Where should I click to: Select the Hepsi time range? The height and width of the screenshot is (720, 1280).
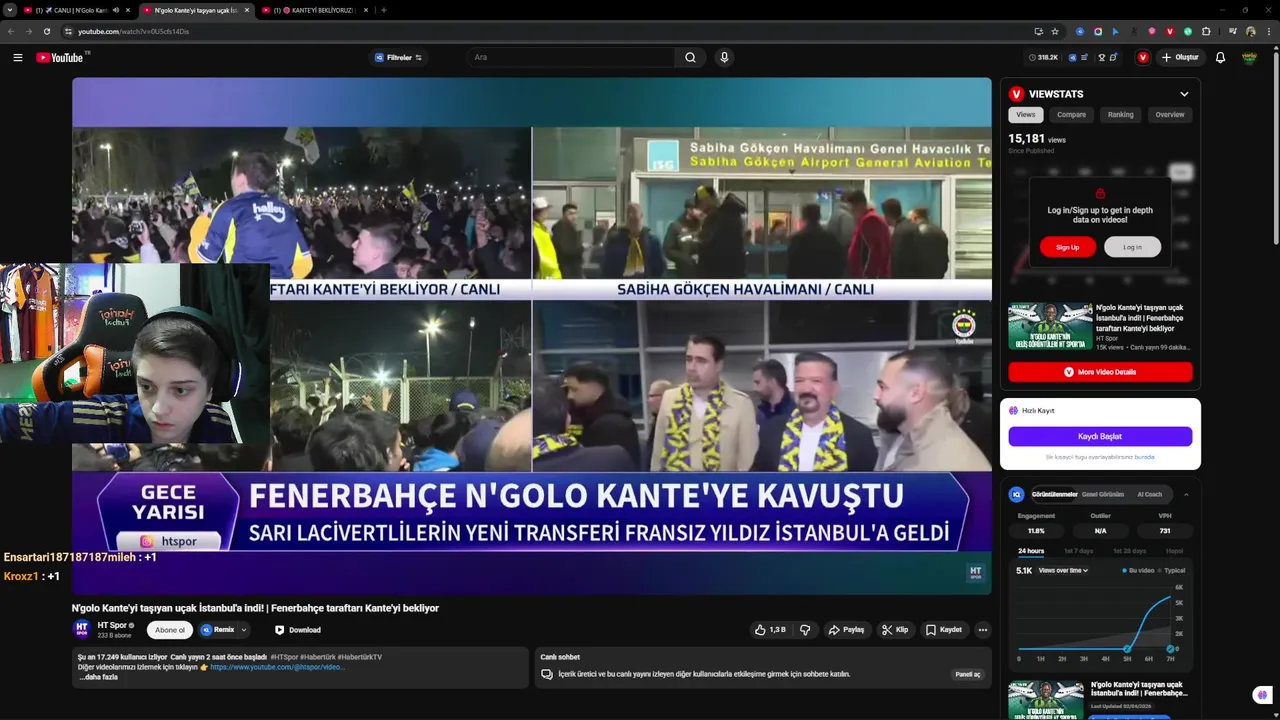tap(1175, 551)
